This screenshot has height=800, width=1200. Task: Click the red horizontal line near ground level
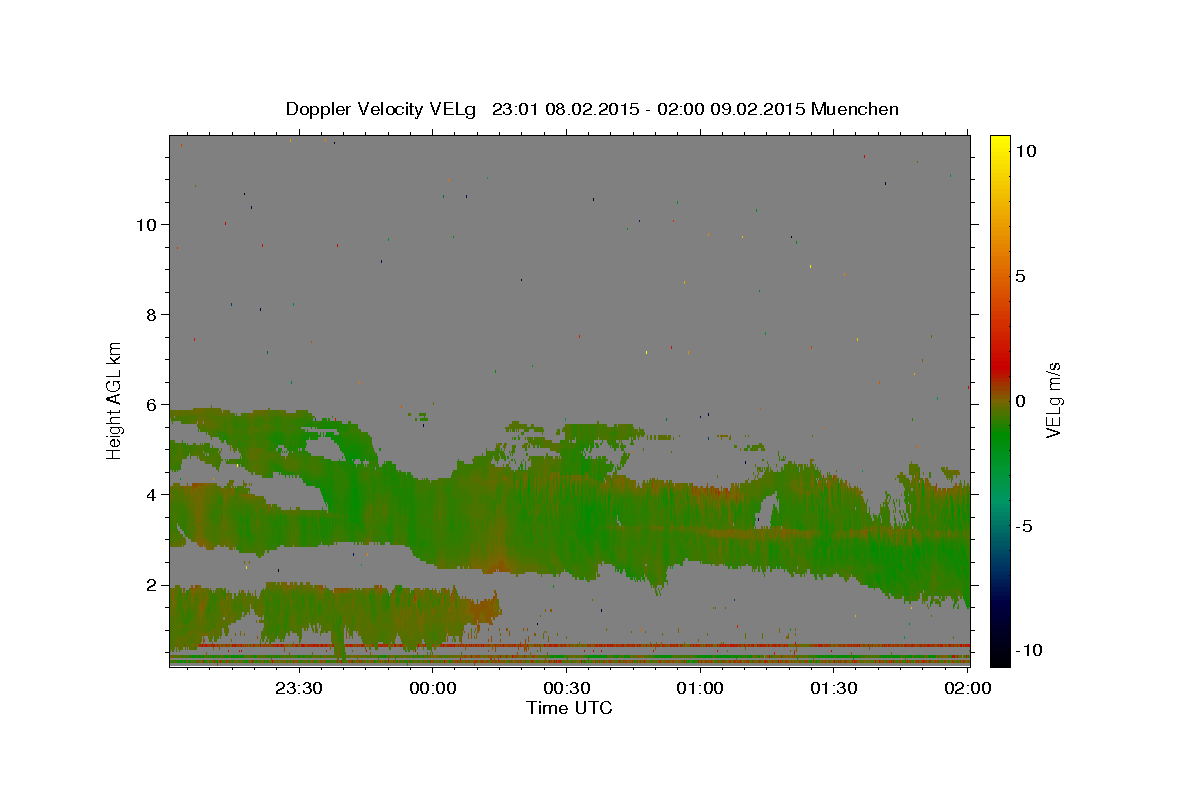[x=584, y=646]
